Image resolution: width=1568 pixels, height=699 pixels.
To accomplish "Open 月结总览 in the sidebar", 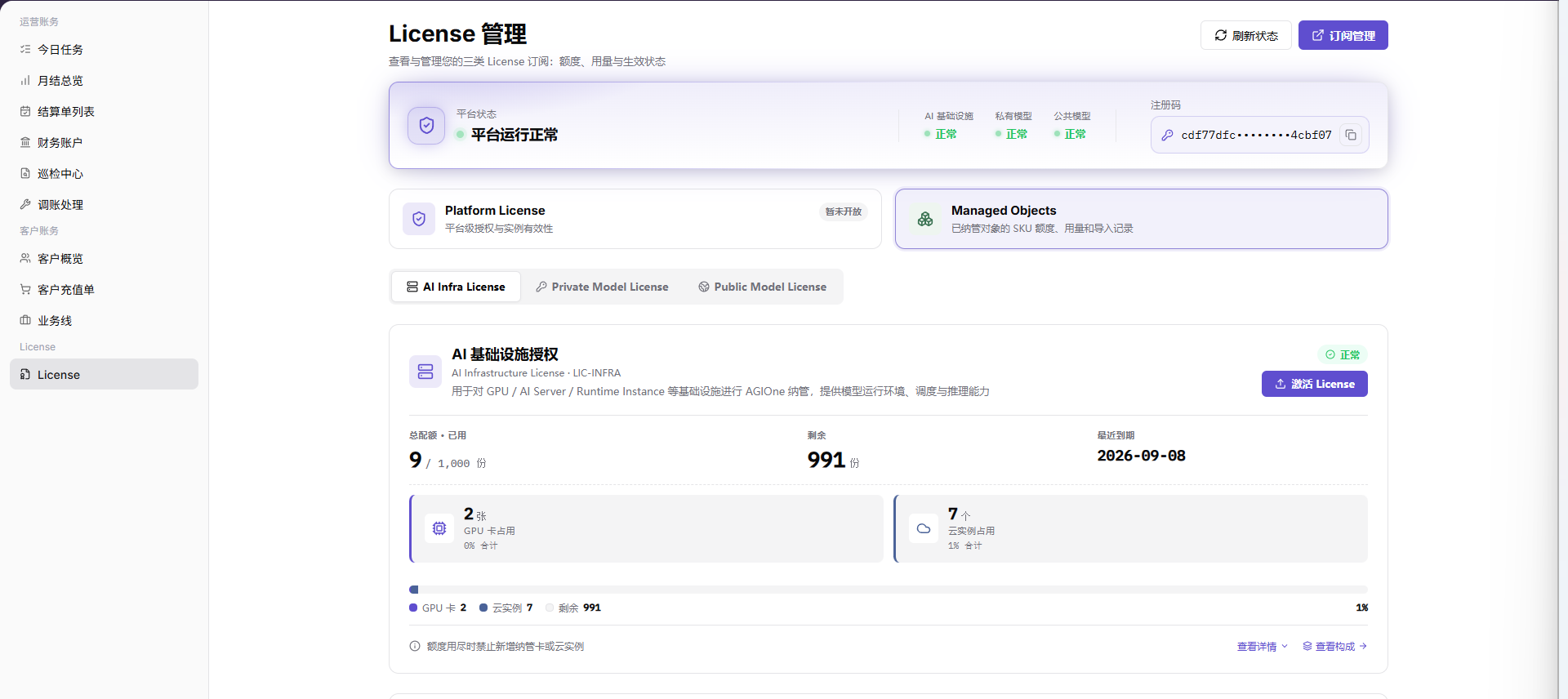I will 104,81.
